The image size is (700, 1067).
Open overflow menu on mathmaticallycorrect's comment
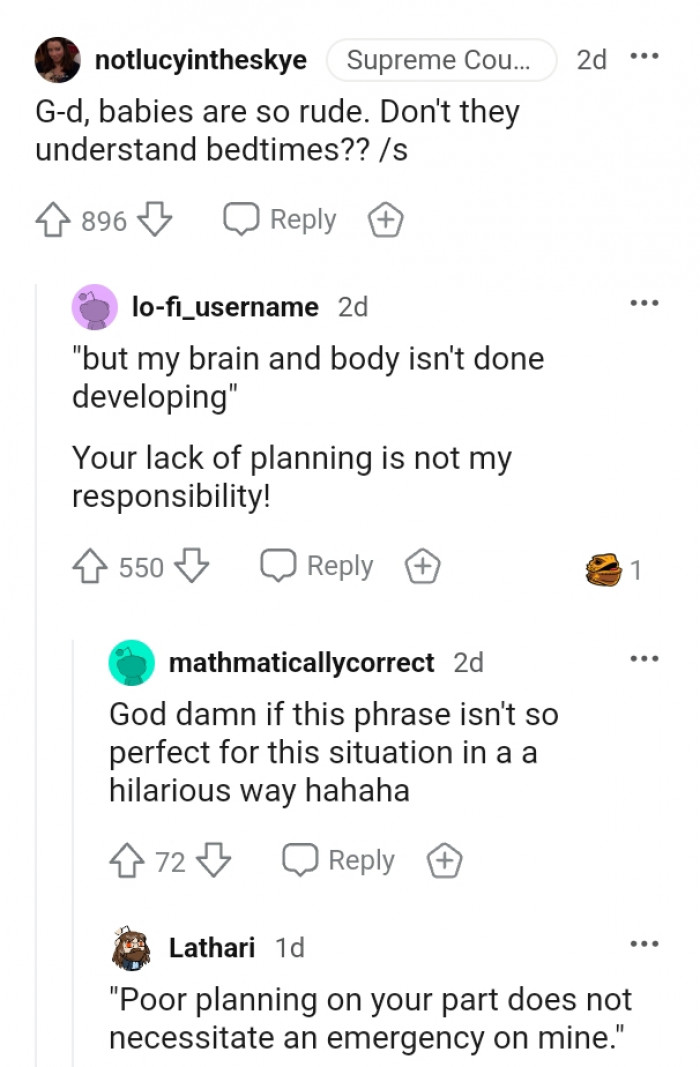645,658
